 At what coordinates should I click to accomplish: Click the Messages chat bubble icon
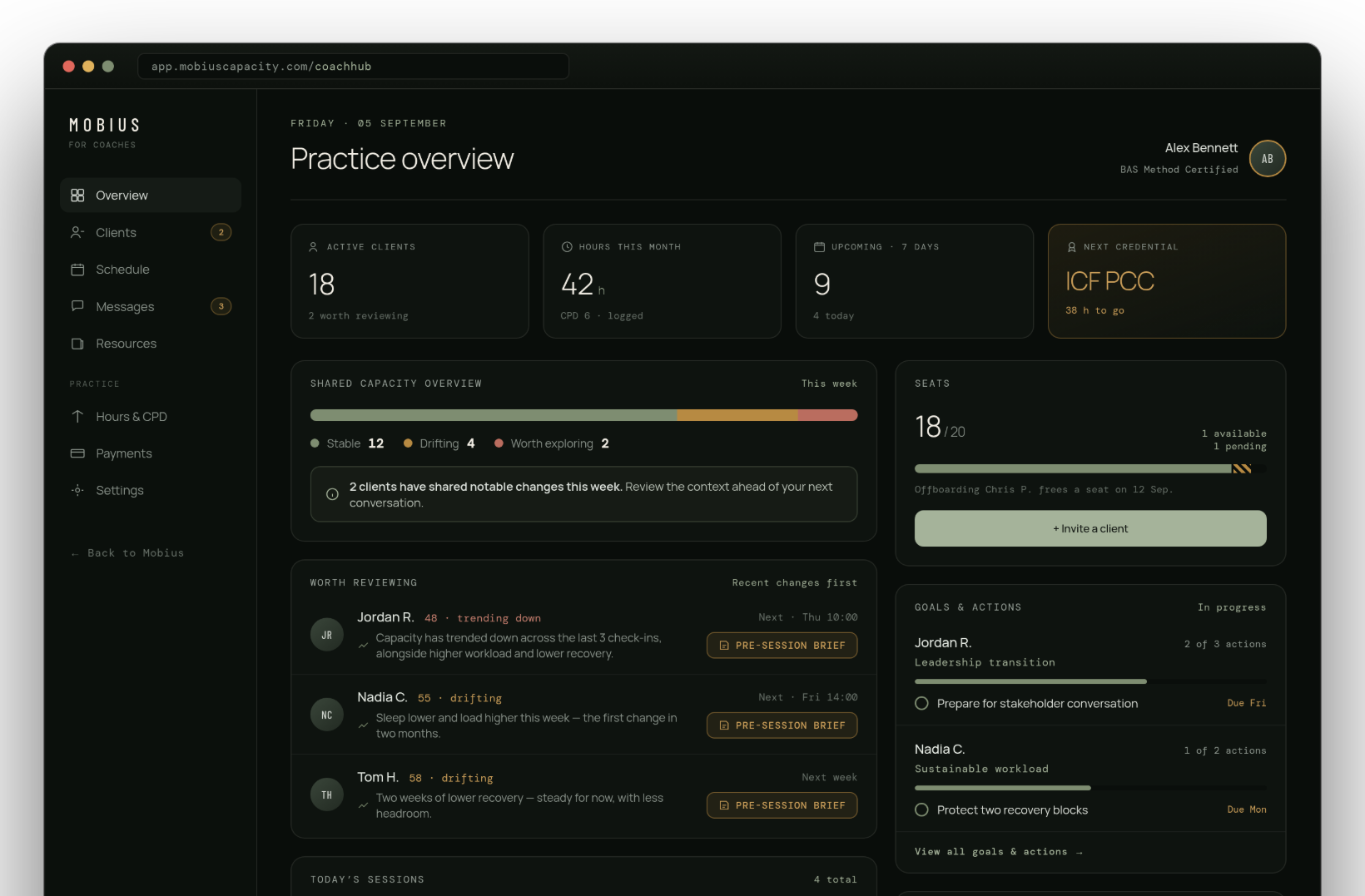tap(77, 306)
